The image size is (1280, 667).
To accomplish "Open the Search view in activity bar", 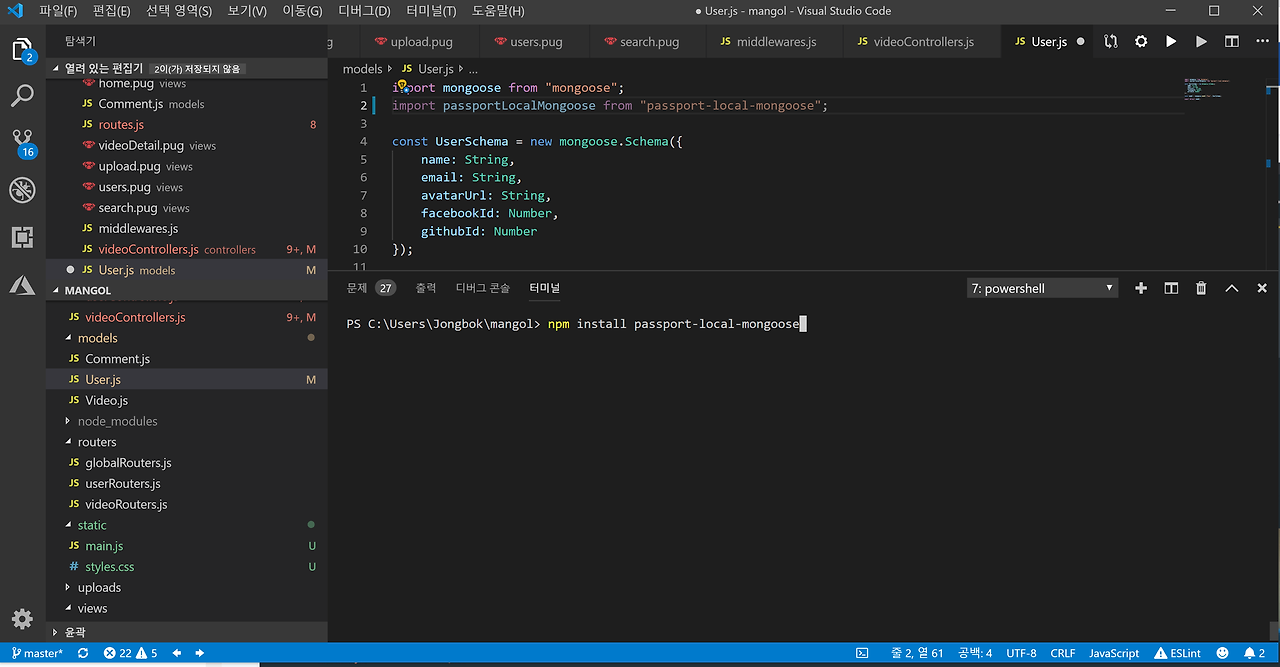I will 22,96.
